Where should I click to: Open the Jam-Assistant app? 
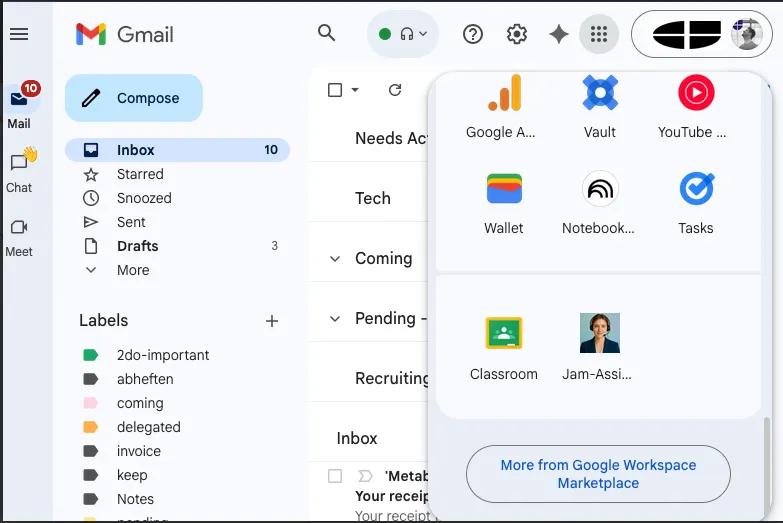(599, 348)
